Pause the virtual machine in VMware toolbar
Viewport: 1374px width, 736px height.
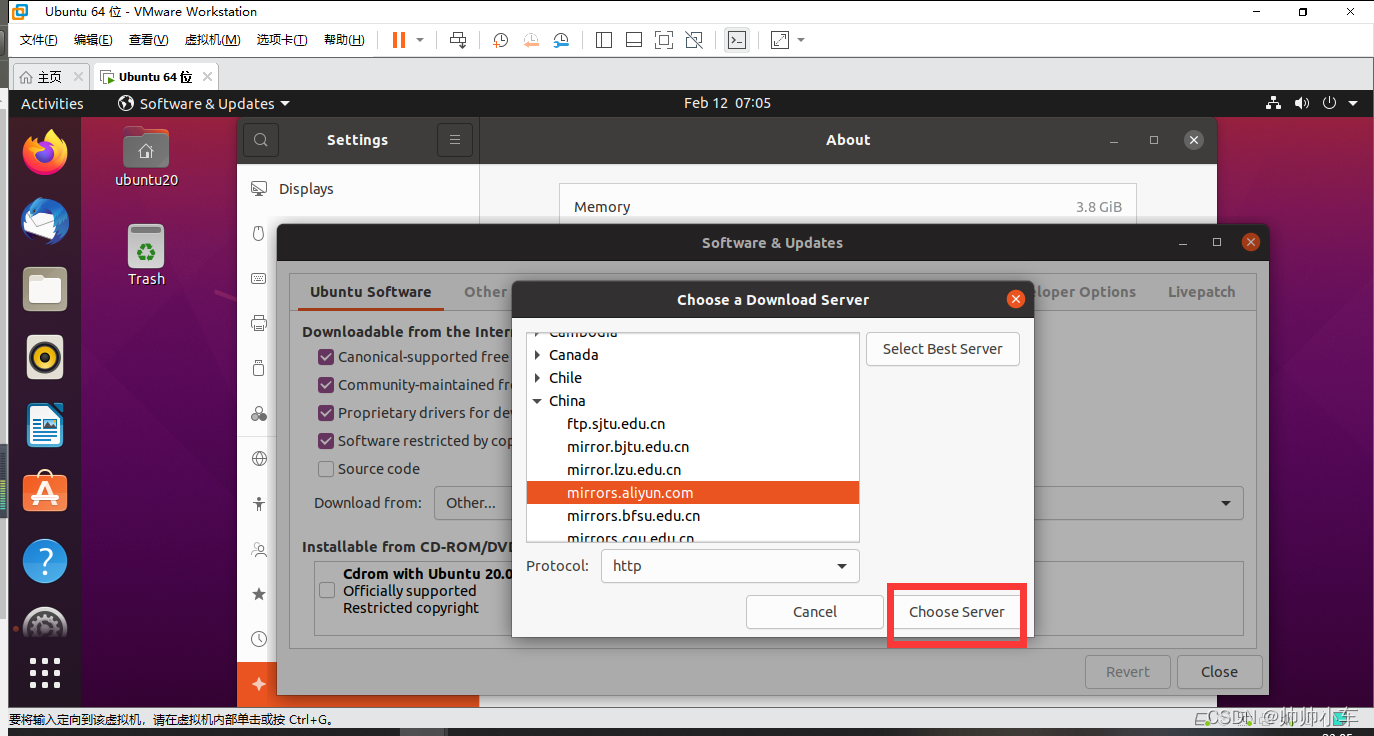click(399, 40)
